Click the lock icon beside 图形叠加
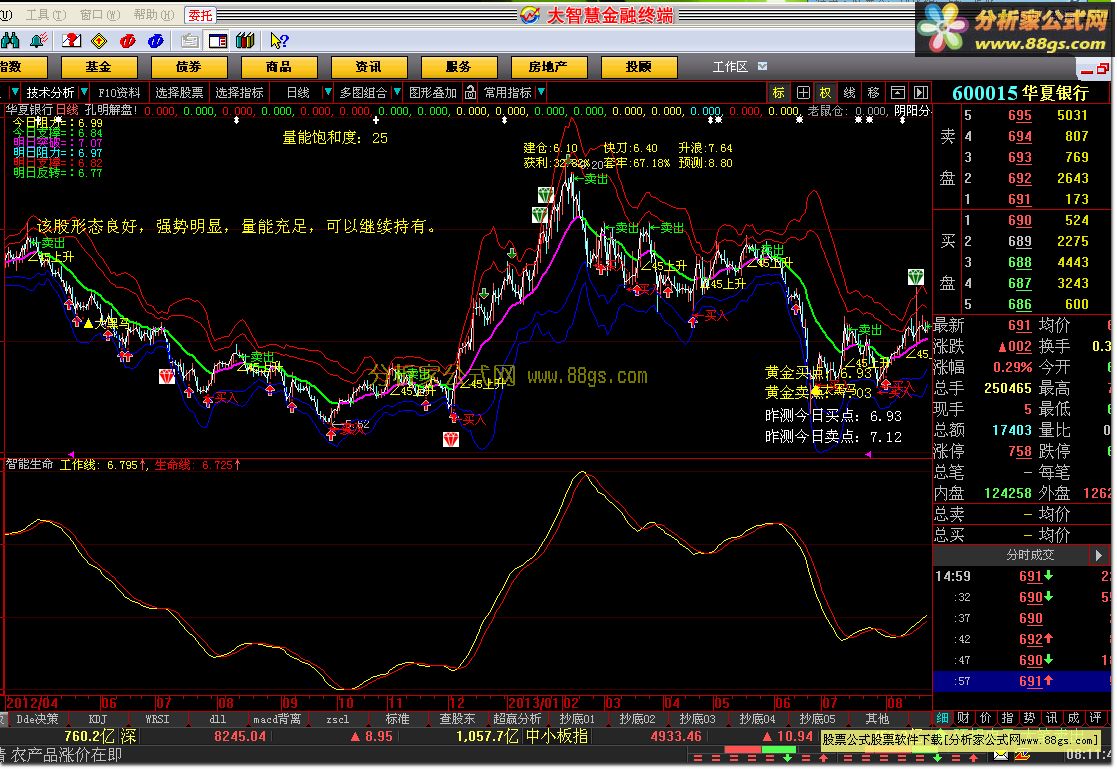Image resolution: width=1117 pixels, height=769 pixels. coord(470,92)
